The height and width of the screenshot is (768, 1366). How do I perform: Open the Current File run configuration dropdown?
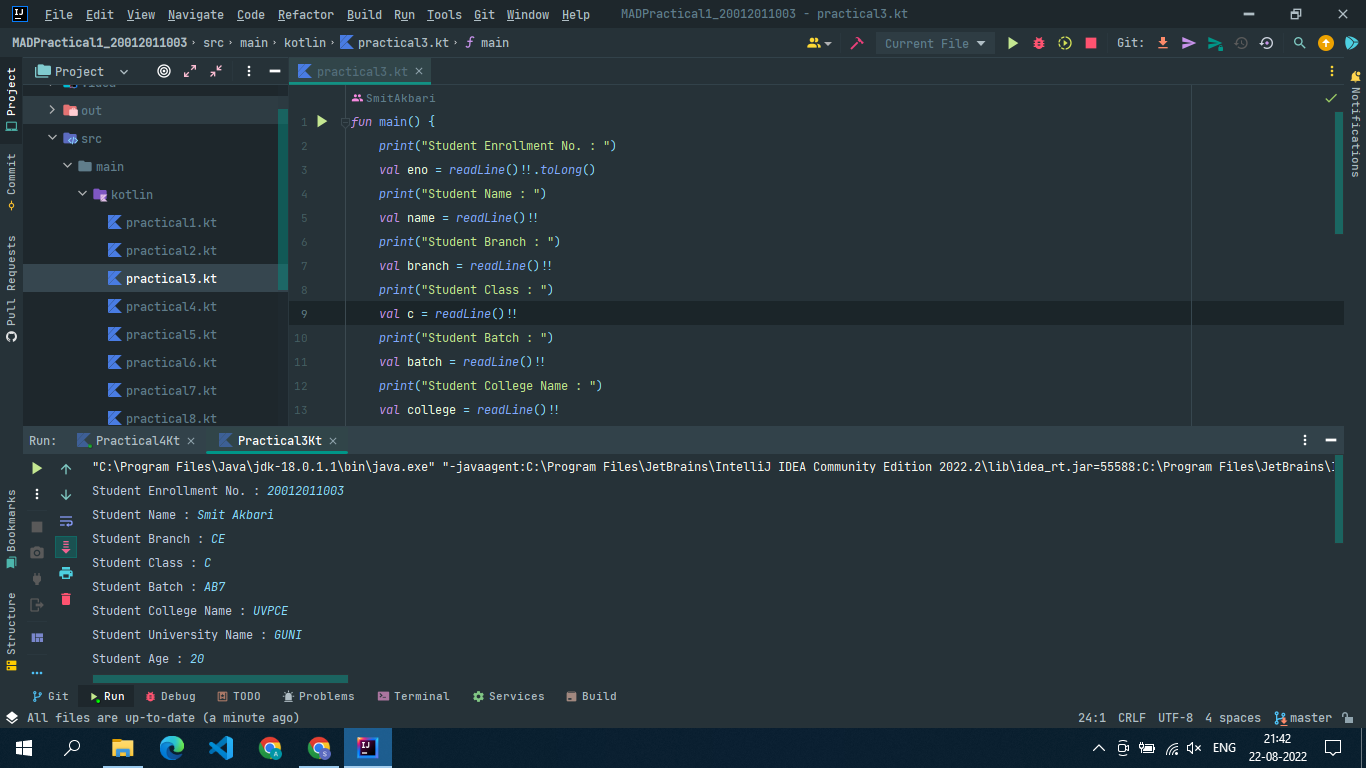(935, 43)
